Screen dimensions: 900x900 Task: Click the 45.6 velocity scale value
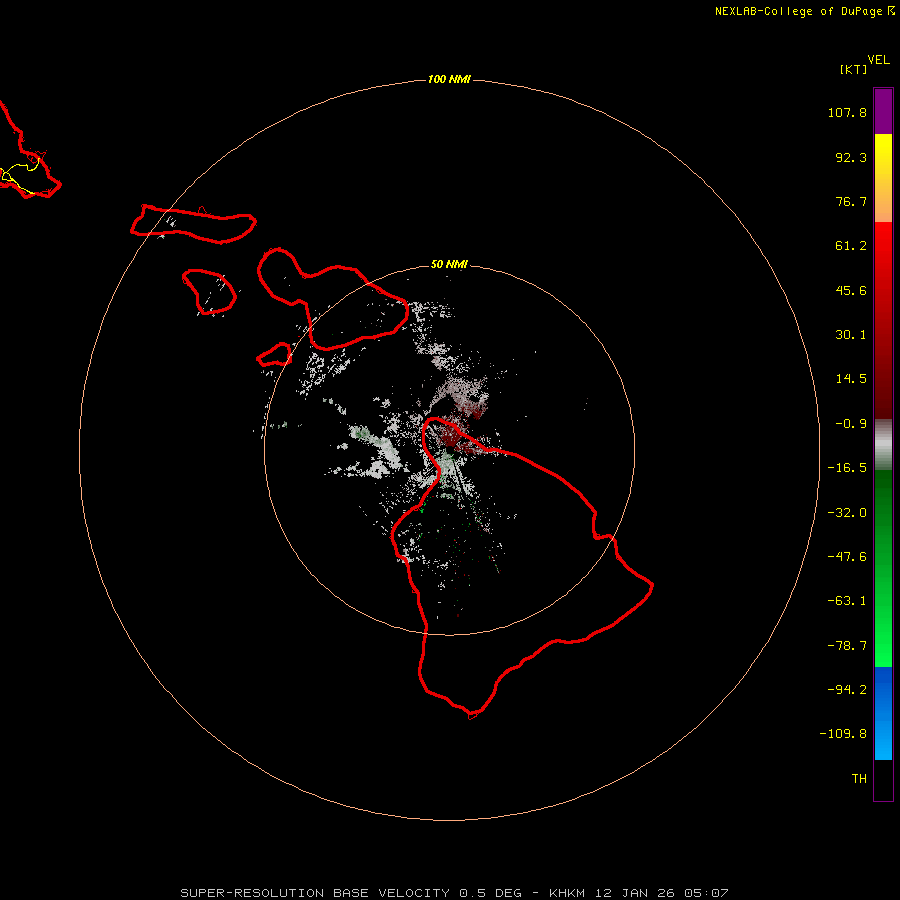click(x=851, y=290)
